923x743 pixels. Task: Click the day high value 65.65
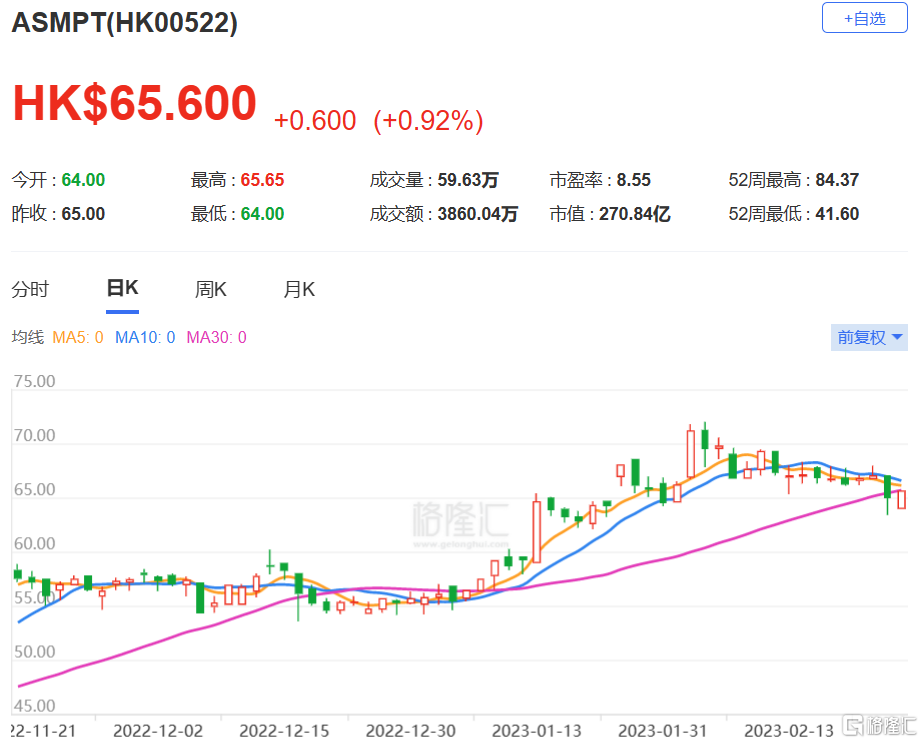pos(263,180)
